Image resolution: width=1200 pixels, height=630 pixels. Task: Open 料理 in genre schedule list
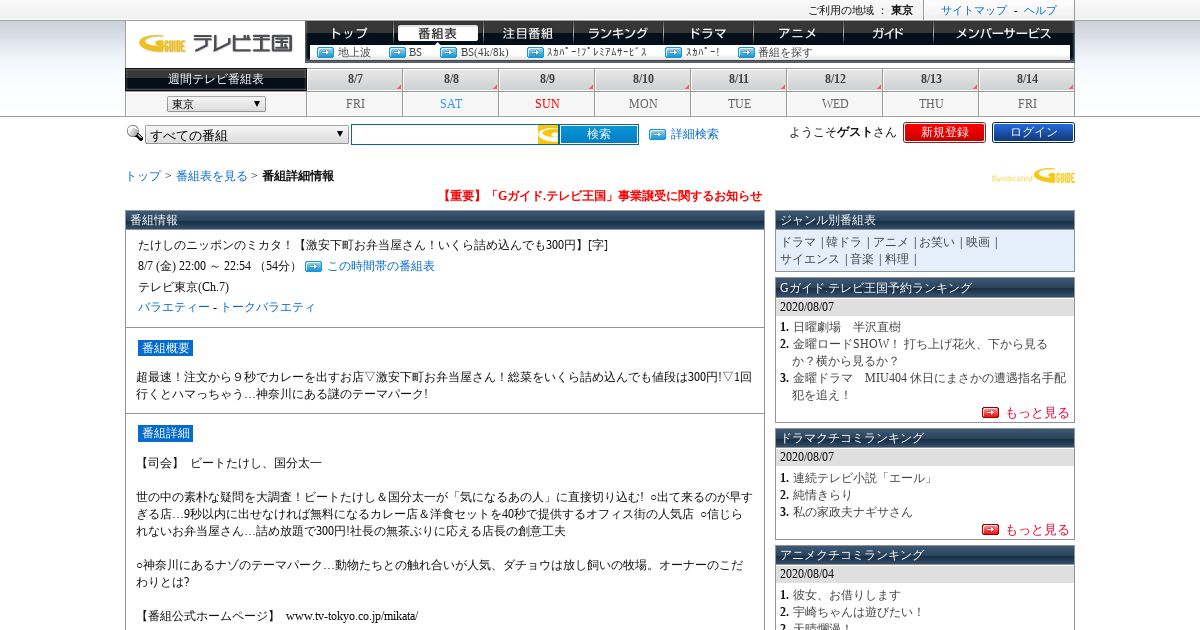coord(897,259)
